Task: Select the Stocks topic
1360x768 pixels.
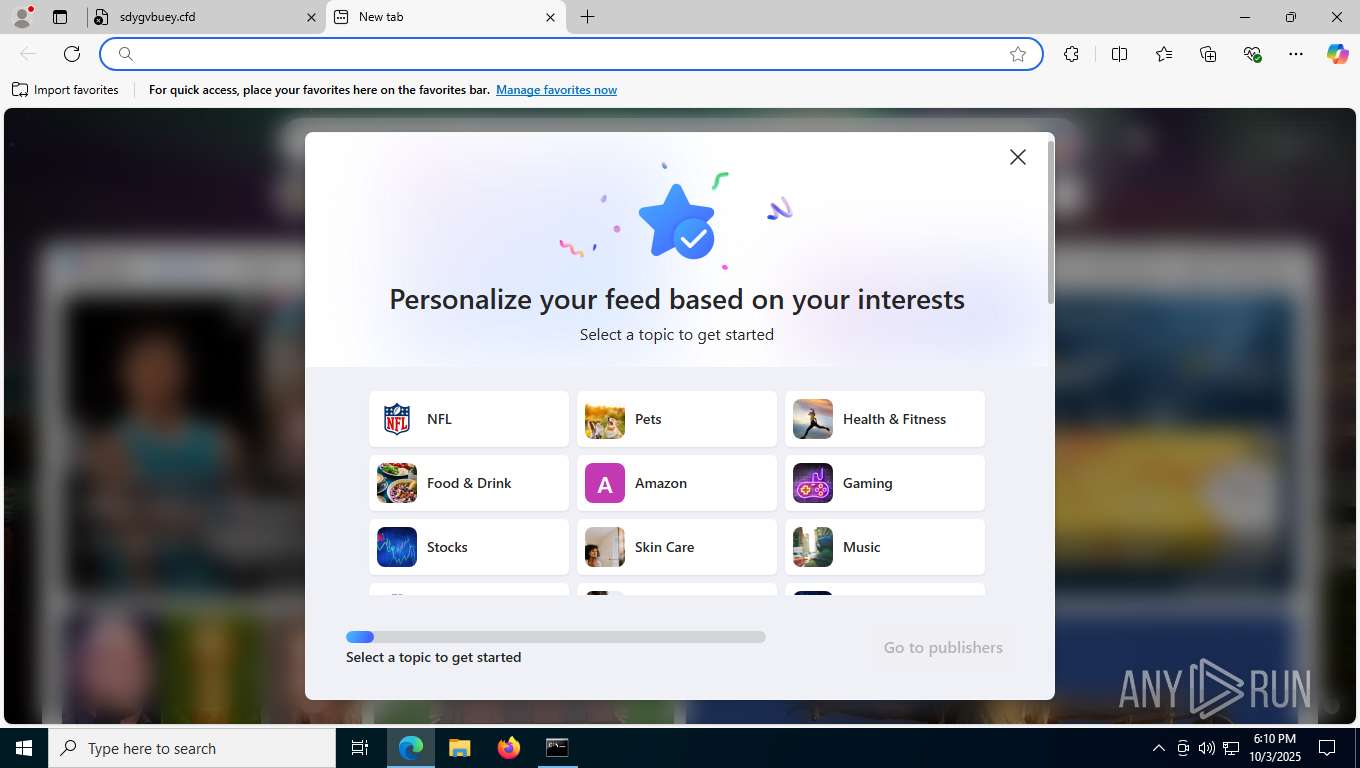Action: pos(469,547)
